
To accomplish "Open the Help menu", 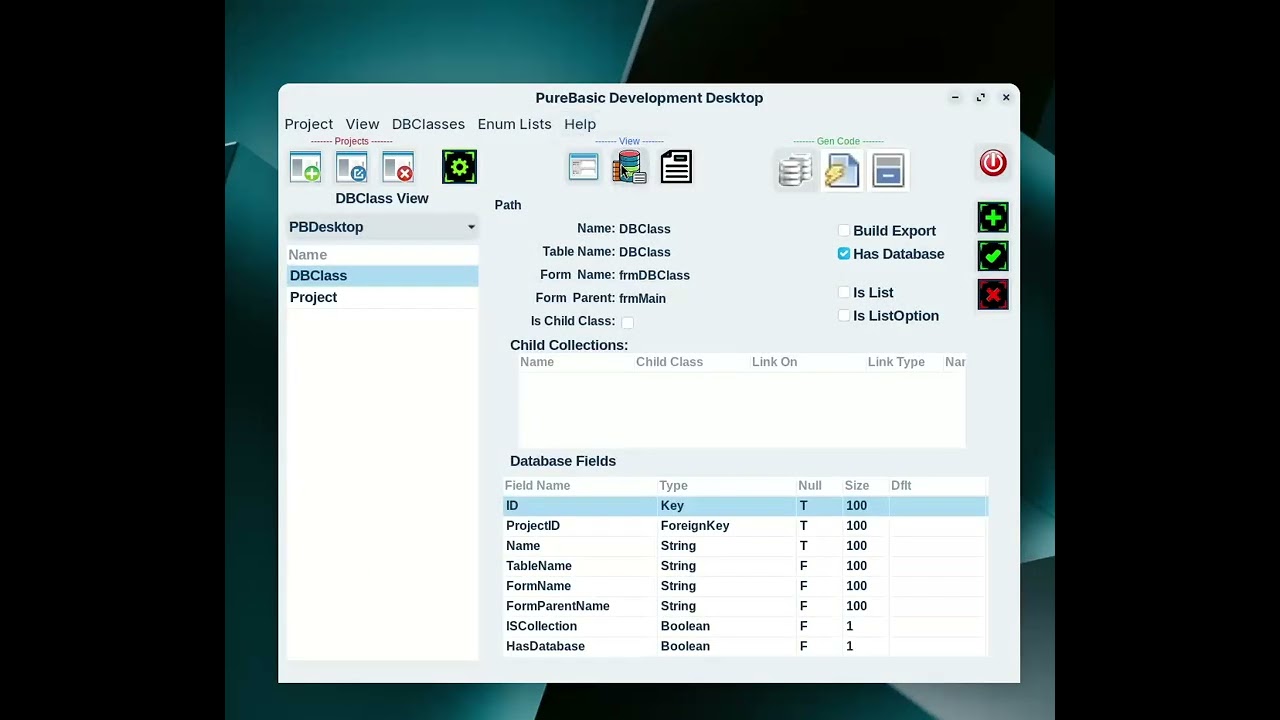I will click(x=580, y=124).
